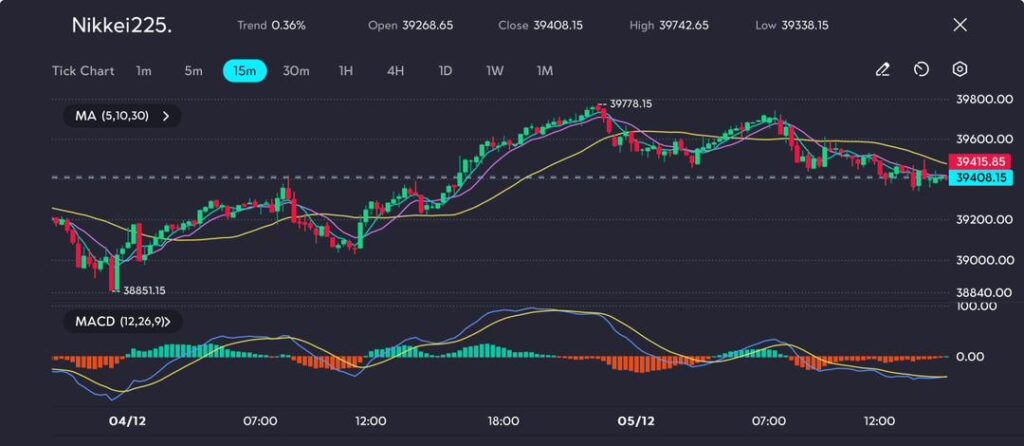This screenshot has height=446, width=1024.
Task: Switch to Tick Chart view
Action: [83, 71]
